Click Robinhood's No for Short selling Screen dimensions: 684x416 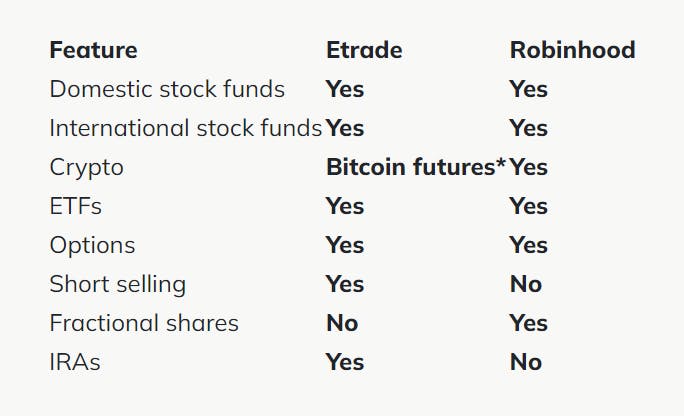pos(525,284)
